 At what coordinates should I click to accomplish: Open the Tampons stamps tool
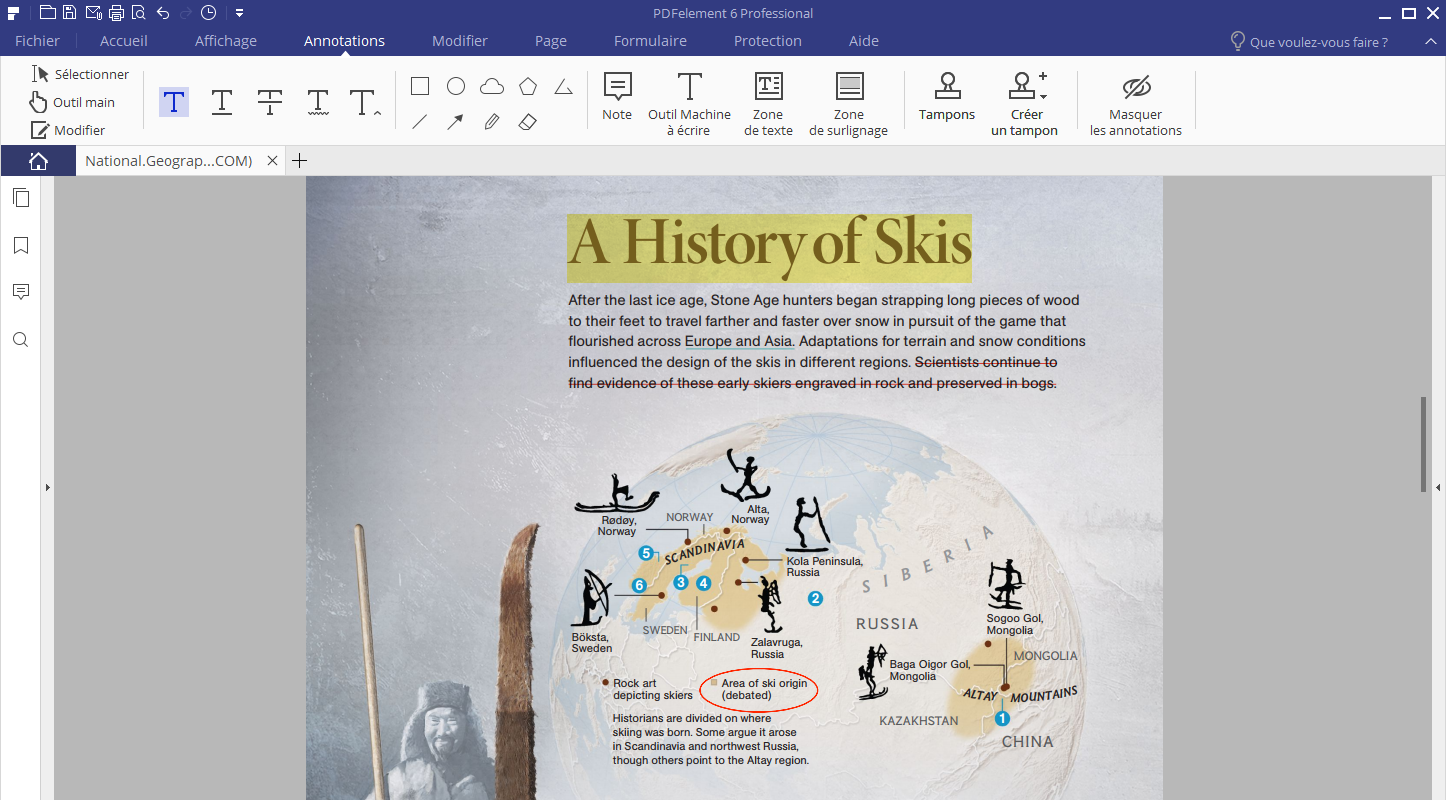pyautogui.click(x=947, y=97)
